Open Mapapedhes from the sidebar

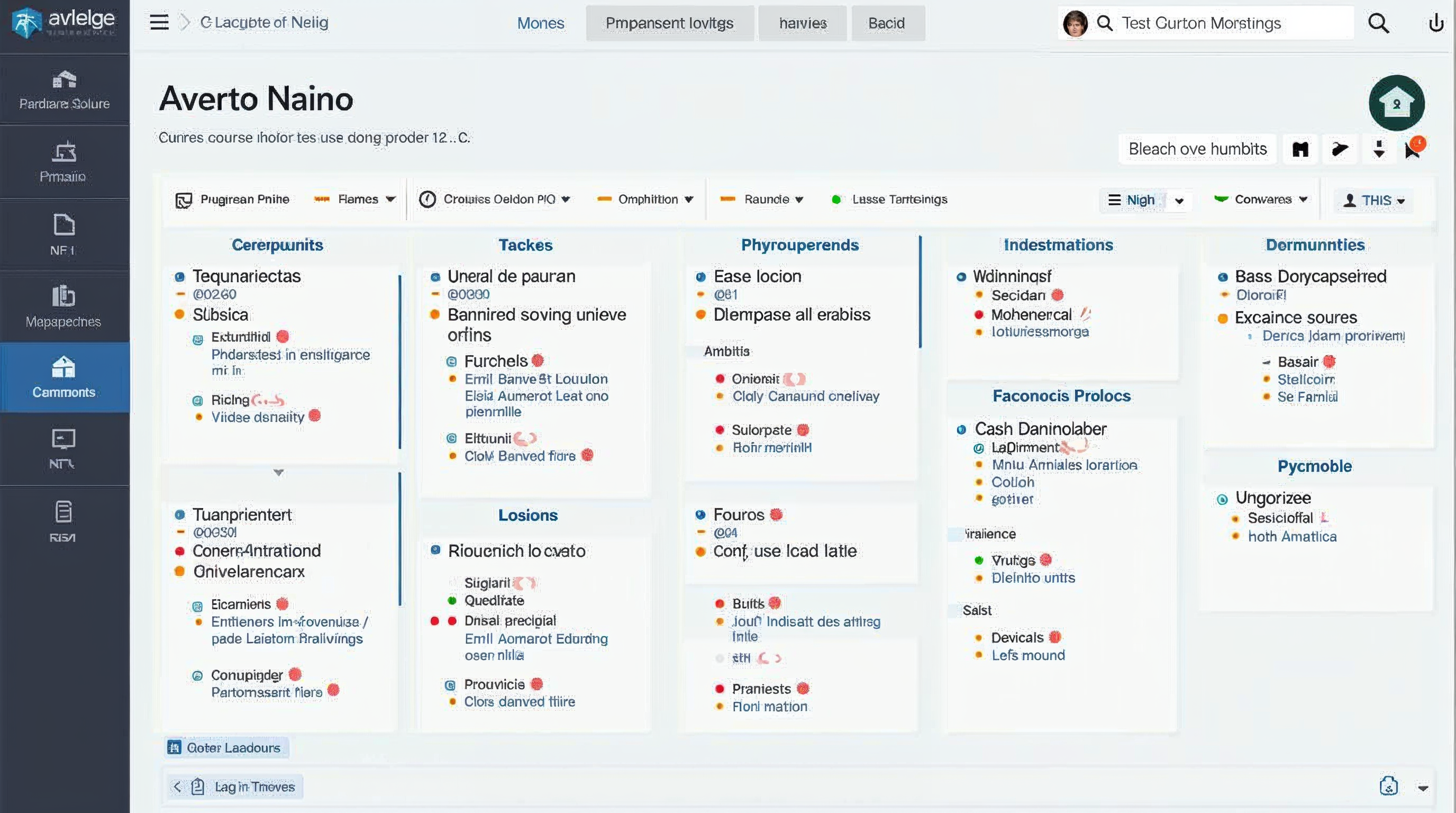[64, 308]
